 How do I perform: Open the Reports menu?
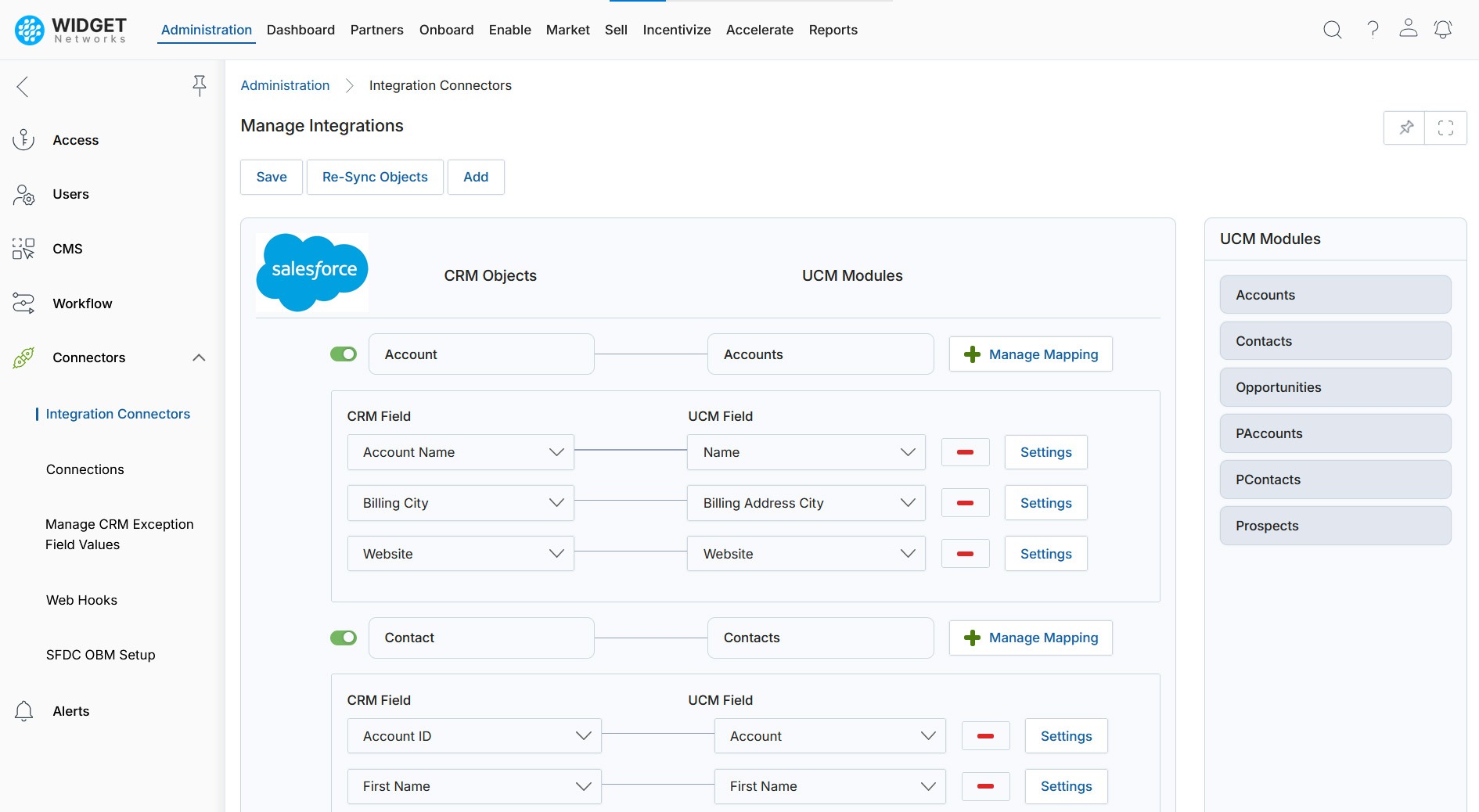coord(833,30)
